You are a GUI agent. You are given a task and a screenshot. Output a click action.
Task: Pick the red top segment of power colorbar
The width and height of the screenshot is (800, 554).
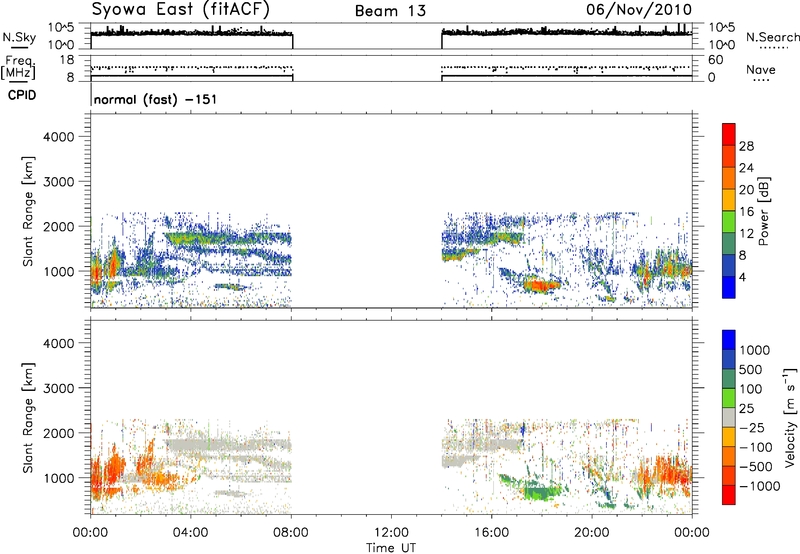pos(729,134)
